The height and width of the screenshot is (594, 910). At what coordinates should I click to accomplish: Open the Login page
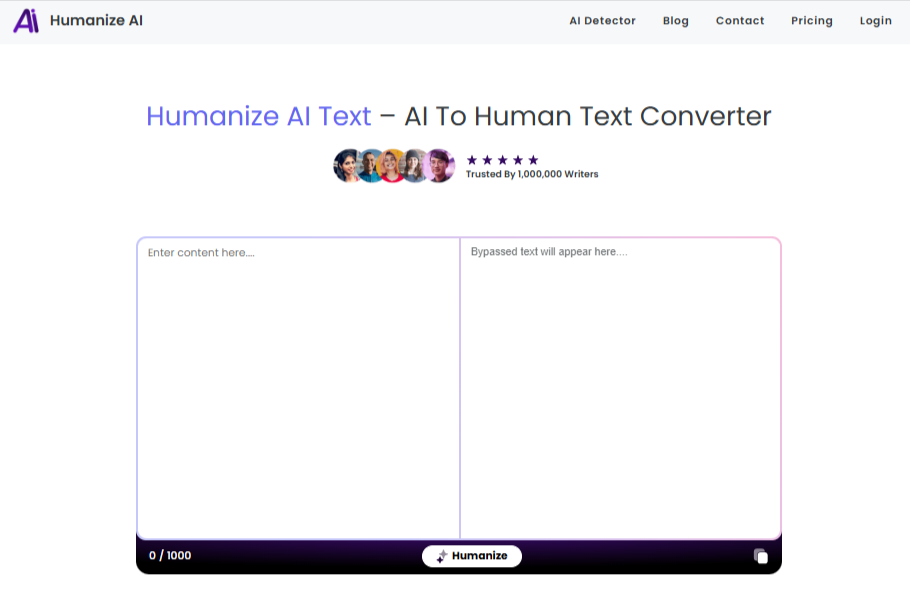(x=875, y=21)
